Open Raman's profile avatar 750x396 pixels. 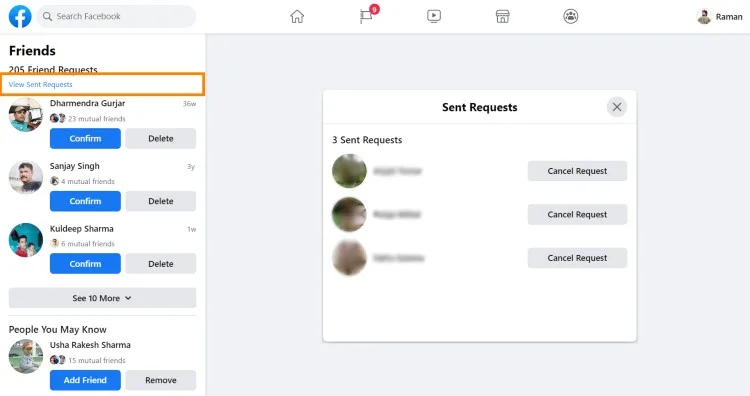pos(704,16)
